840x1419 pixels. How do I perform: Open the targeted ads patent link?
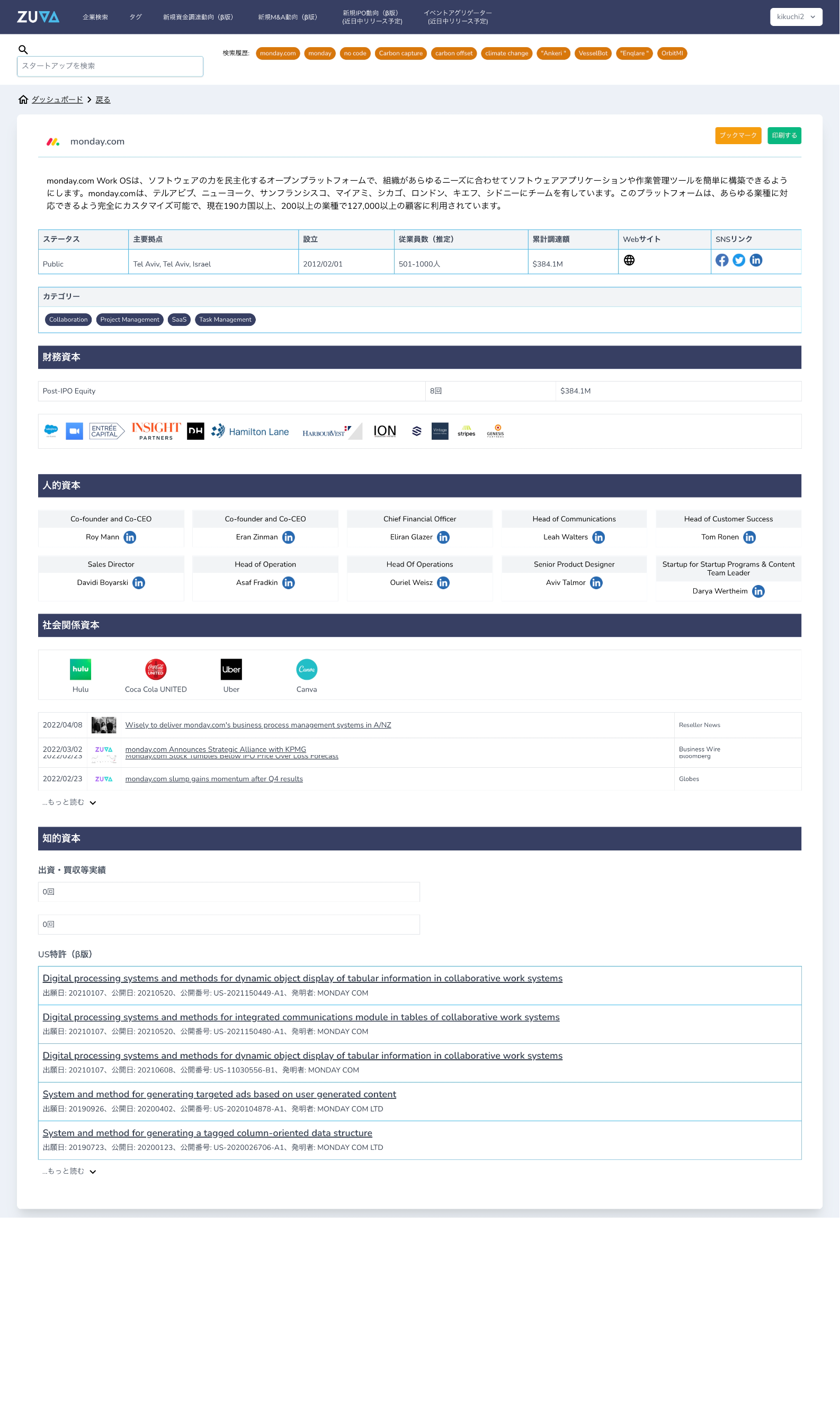pyautogui.click(x=220, y=1095)
